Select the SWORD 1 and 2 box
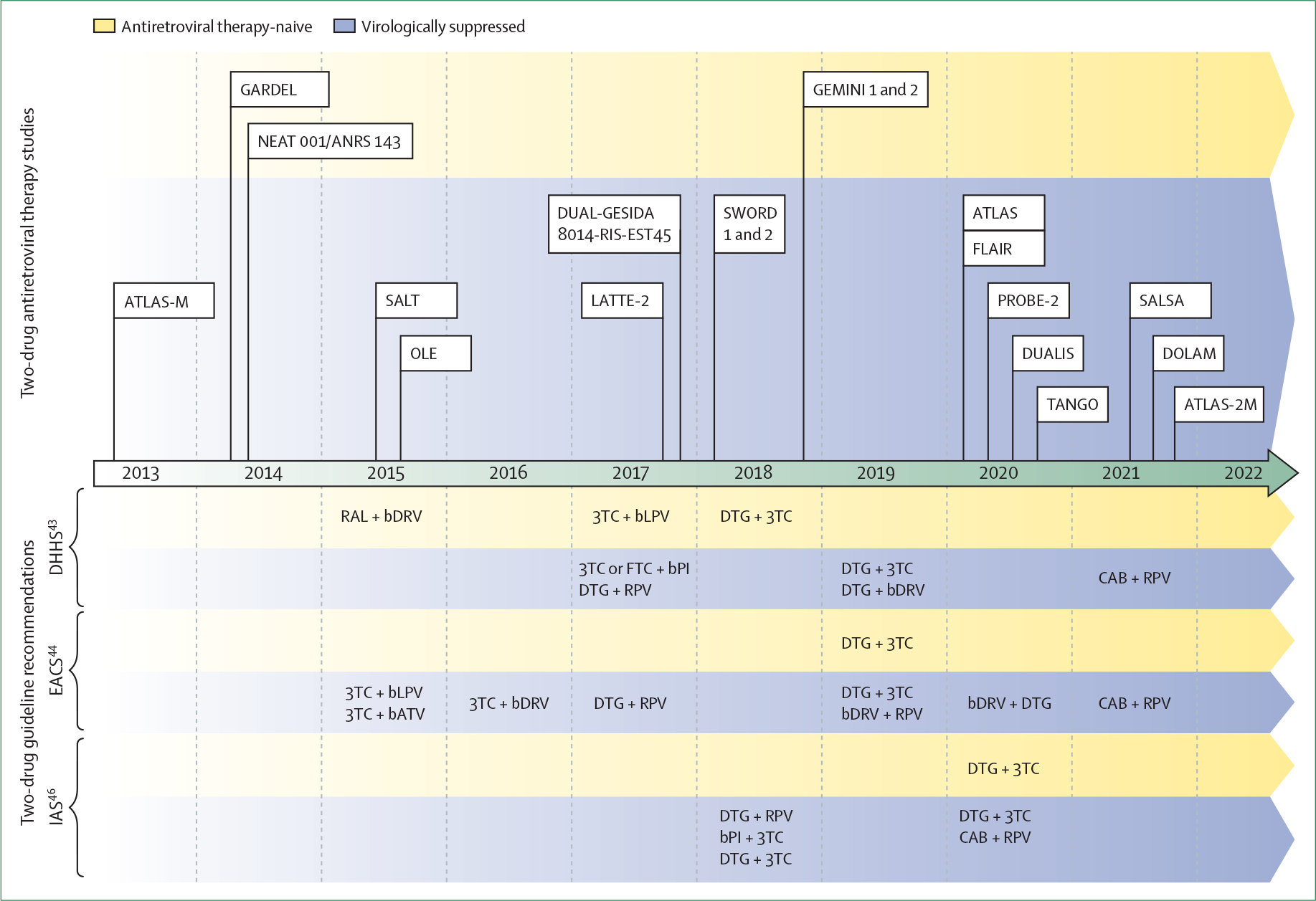Viewport: 1316px width, 901px height. pyautogui.click(x=749, y=224)
